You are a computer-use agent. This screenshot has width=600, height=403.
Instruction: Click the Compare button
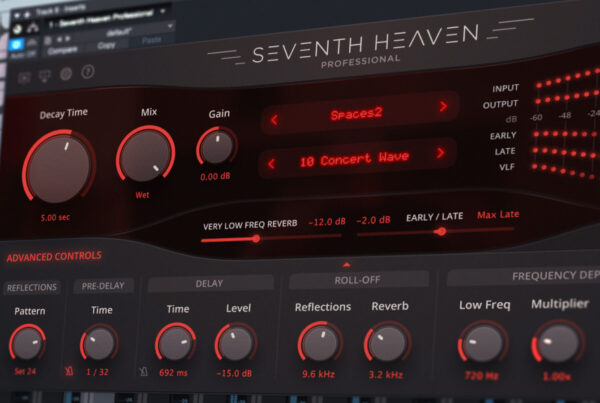pyautogui.click(x=62, y=50)
